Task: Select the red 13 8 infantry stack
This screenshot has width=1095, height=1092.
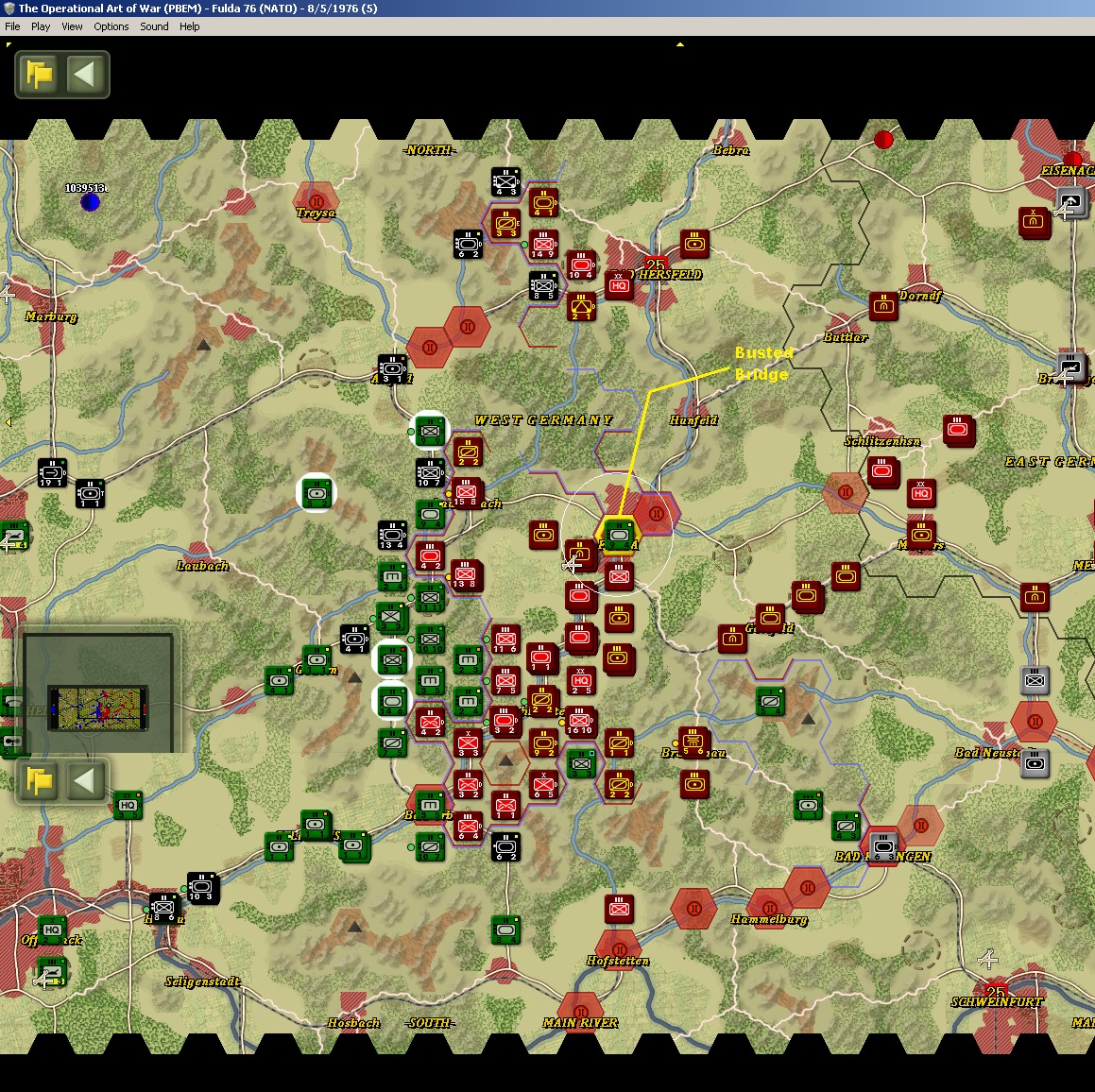Action: point(467,575)
